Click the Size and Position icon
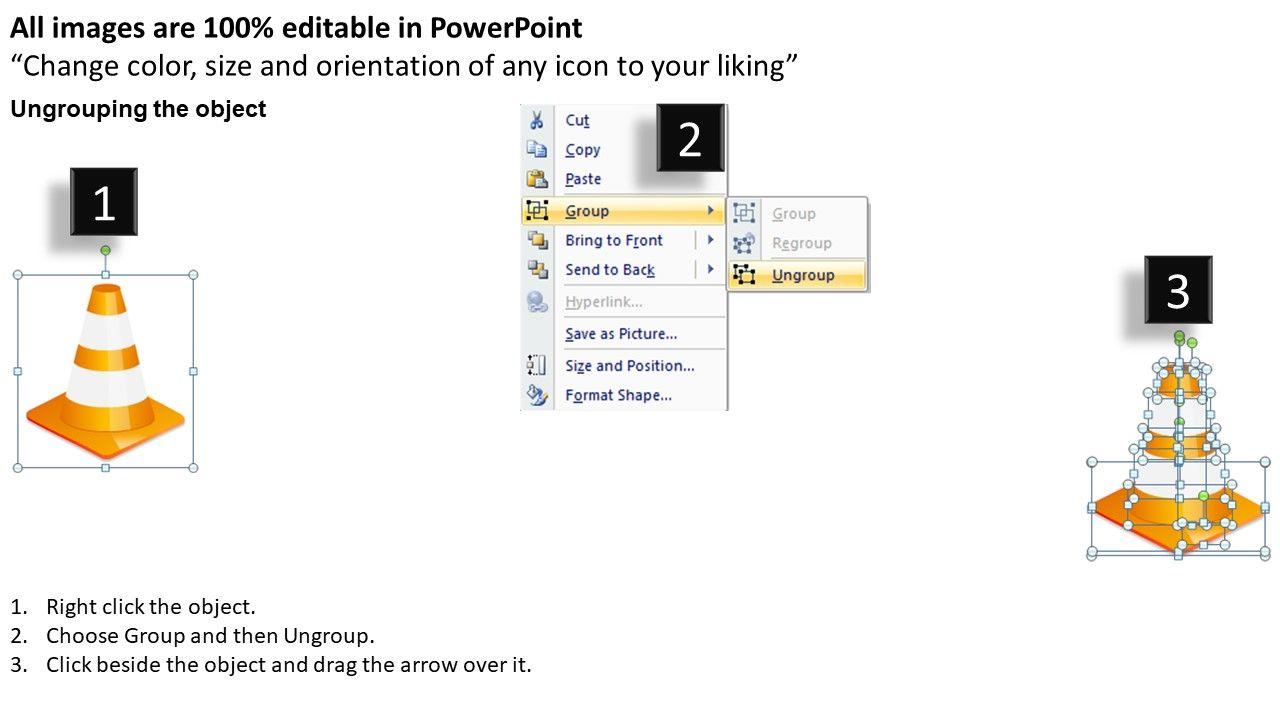 point(537,365)
